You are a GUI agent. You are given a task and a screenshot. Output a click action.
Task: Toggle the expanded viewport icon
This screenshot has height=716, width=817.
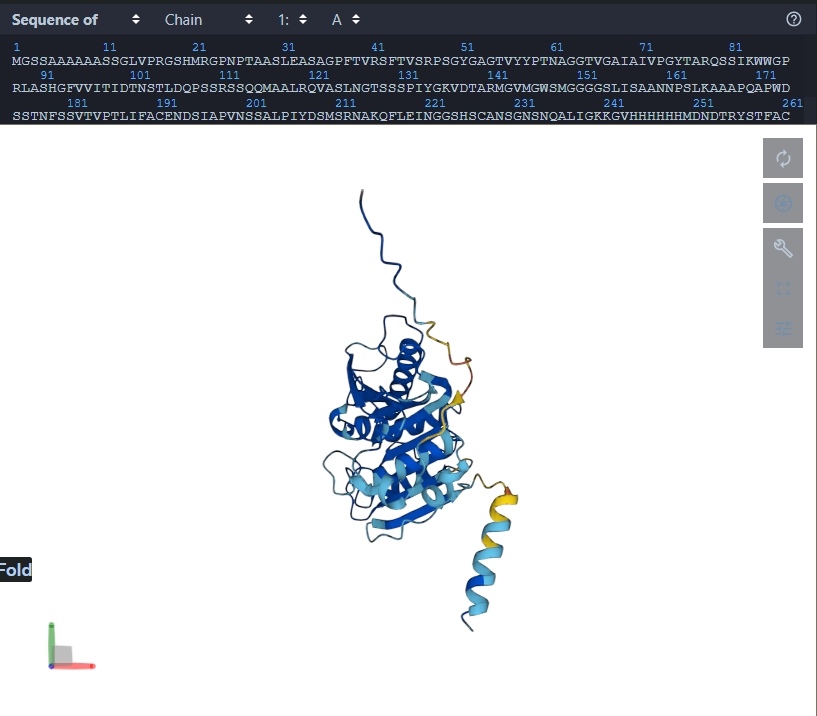(783, 289)
